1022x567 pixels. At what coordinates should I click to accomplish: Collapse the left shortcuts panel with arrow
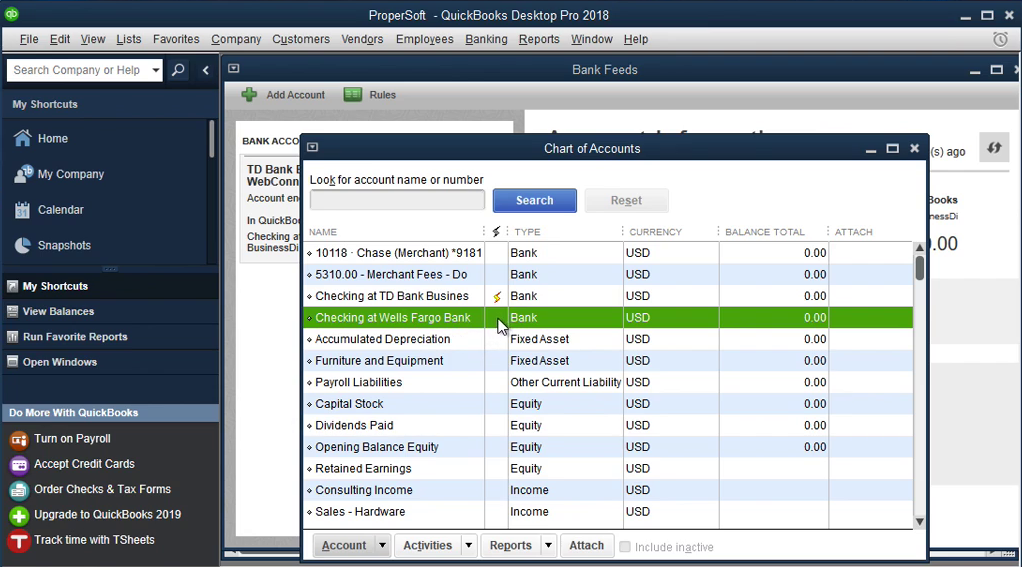pyautogui.click(x=205, y=70)
